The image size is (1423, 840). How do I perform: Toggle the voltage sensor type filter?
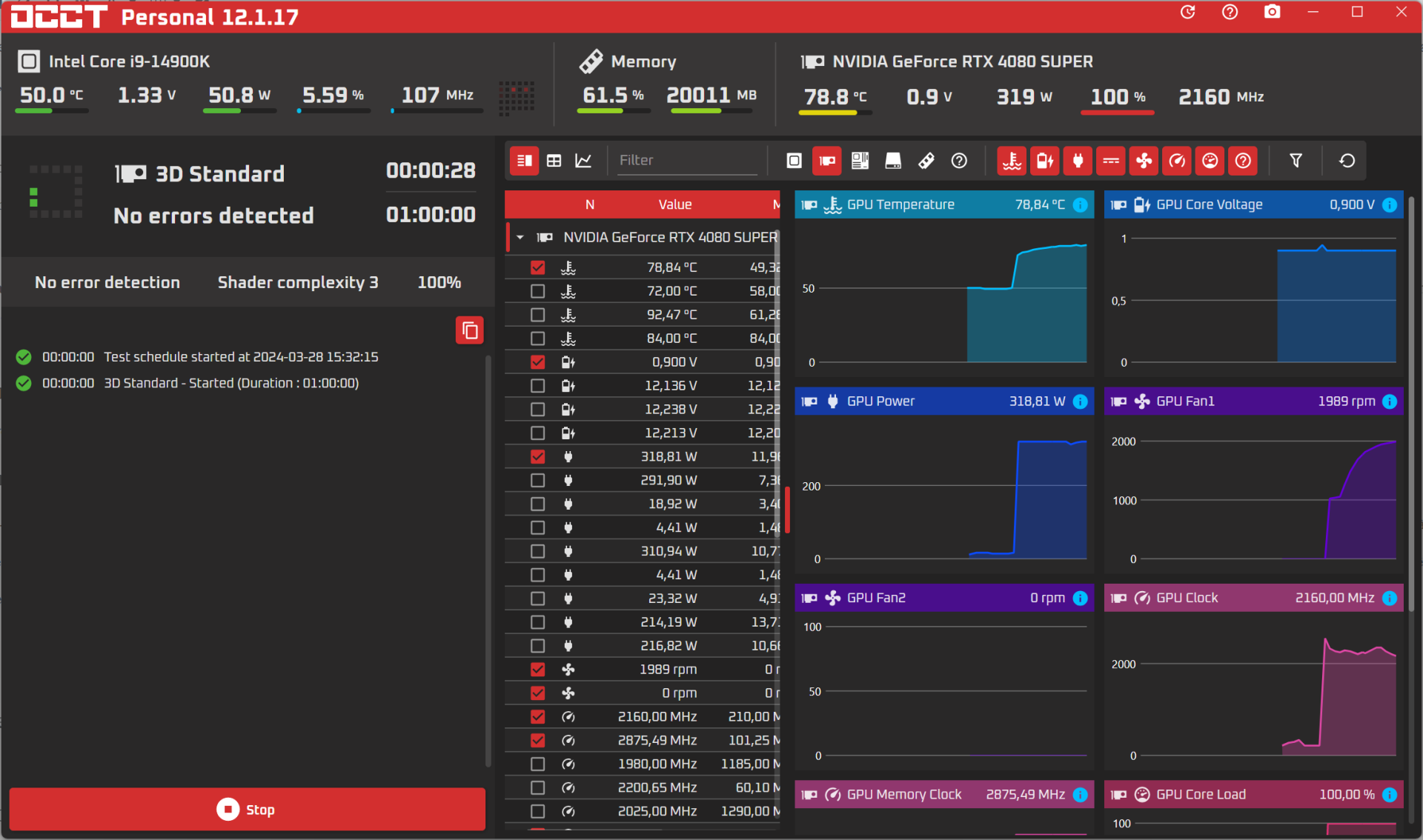click(x=1045, y=161)
